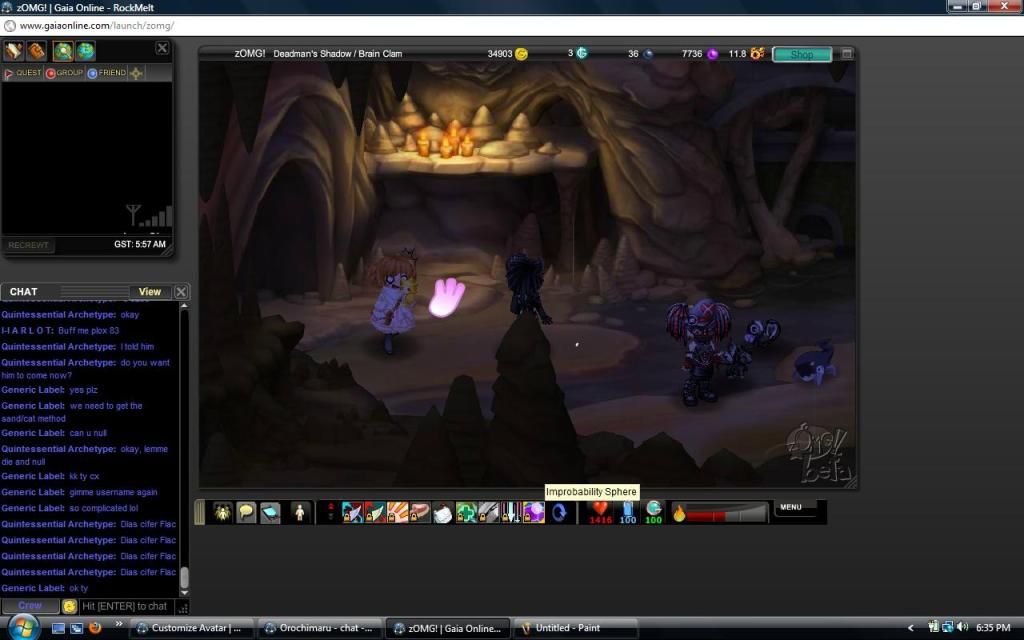Image resolution: width=1024 pixels, height=640 pixels.
Task: Toggle the QUEST marker filter
Action: click(x=23, y=73)
